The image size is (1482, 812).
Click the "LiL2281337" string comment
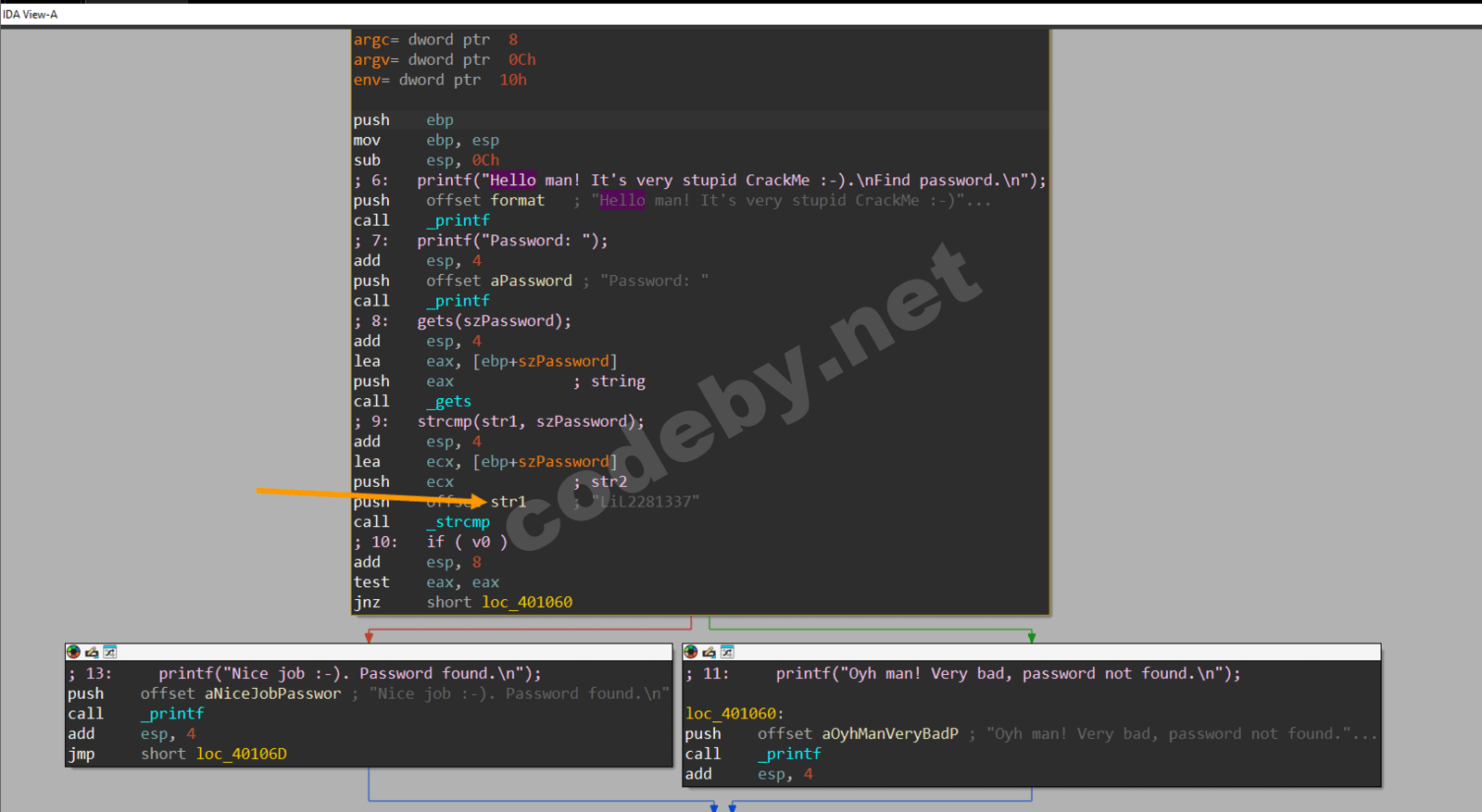[x=646, y=502]
